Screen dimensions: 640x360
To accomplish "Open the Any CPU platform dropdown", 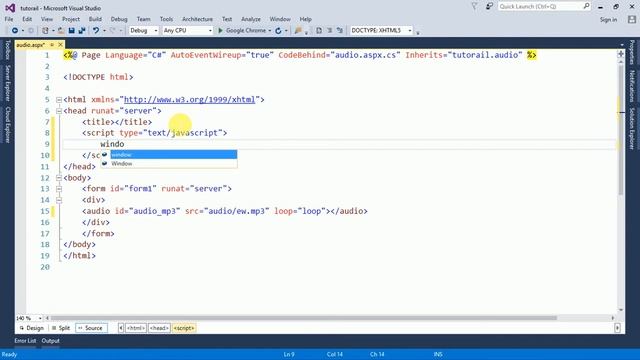I will click(x=210, y=31).
